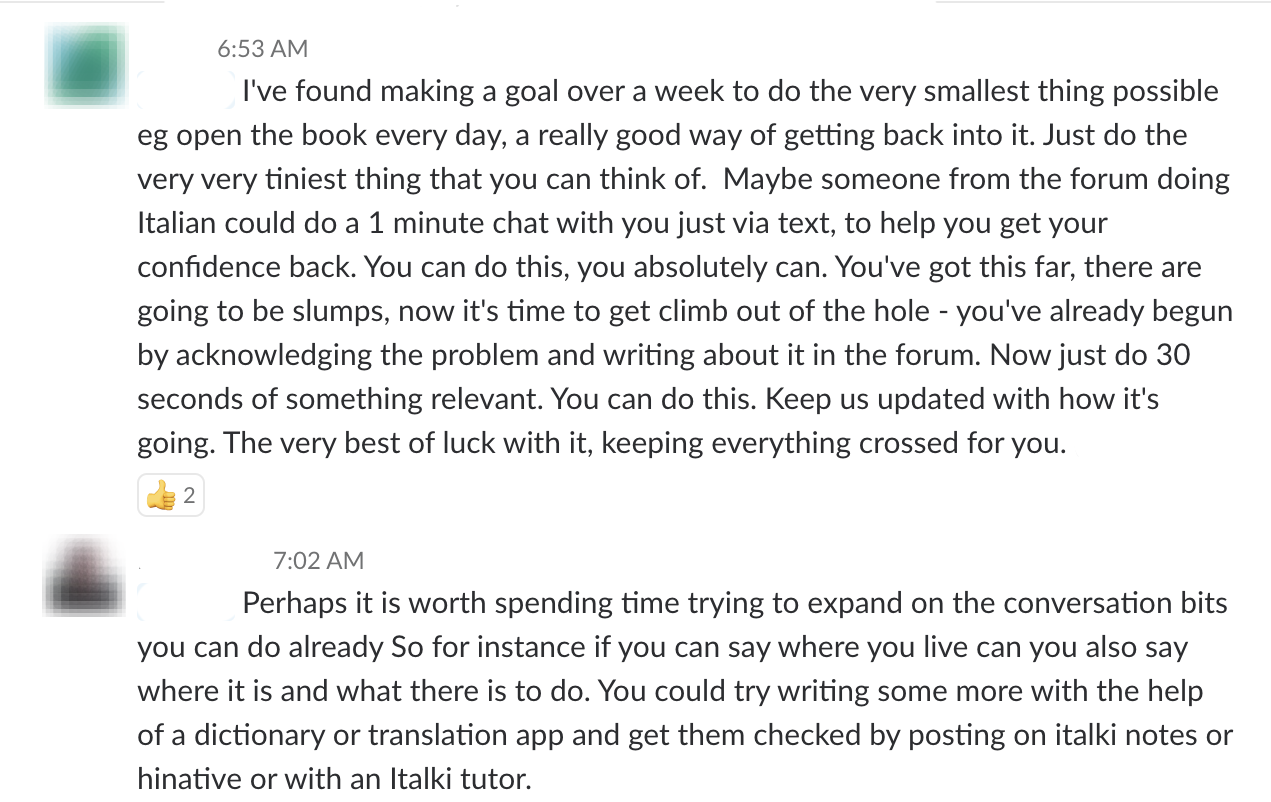Click the word "slumps" in first message
This screenshot has width=1271, height=802.
338,311
